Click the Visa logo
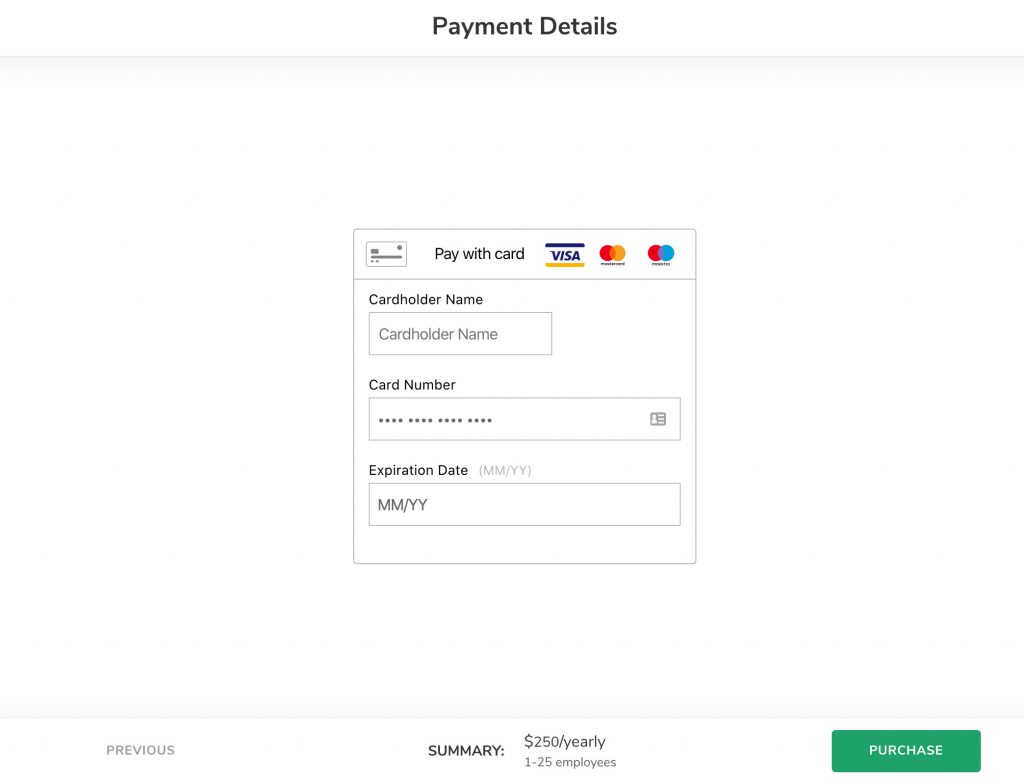Screen dimensions: 1024x784 (x=564, y=255)
